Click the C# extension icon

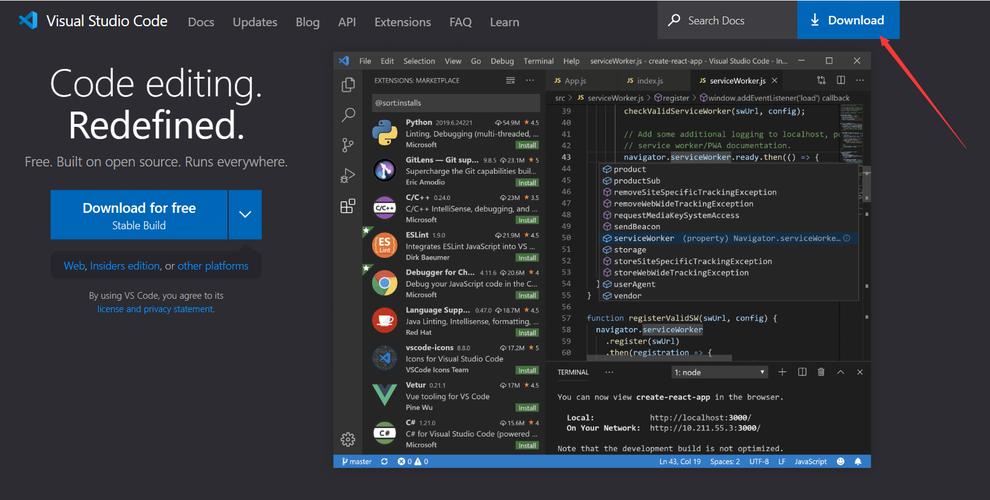pyautogui.click(x=385, y=433)
